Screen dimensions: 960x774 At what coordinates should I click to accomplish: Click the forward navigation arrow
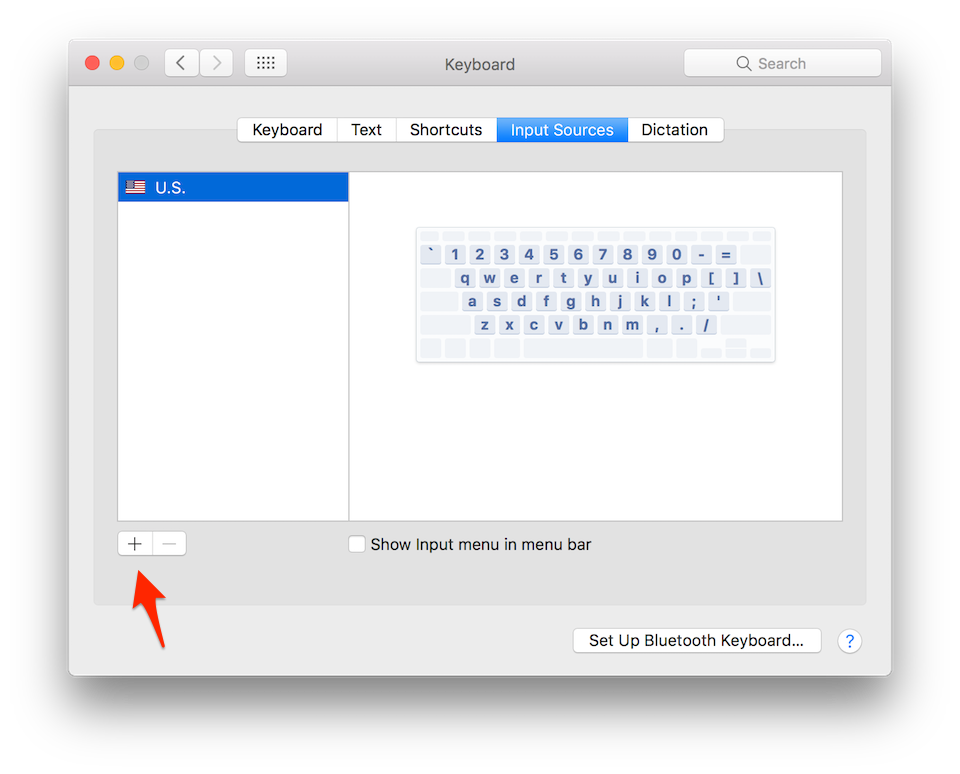216,62
